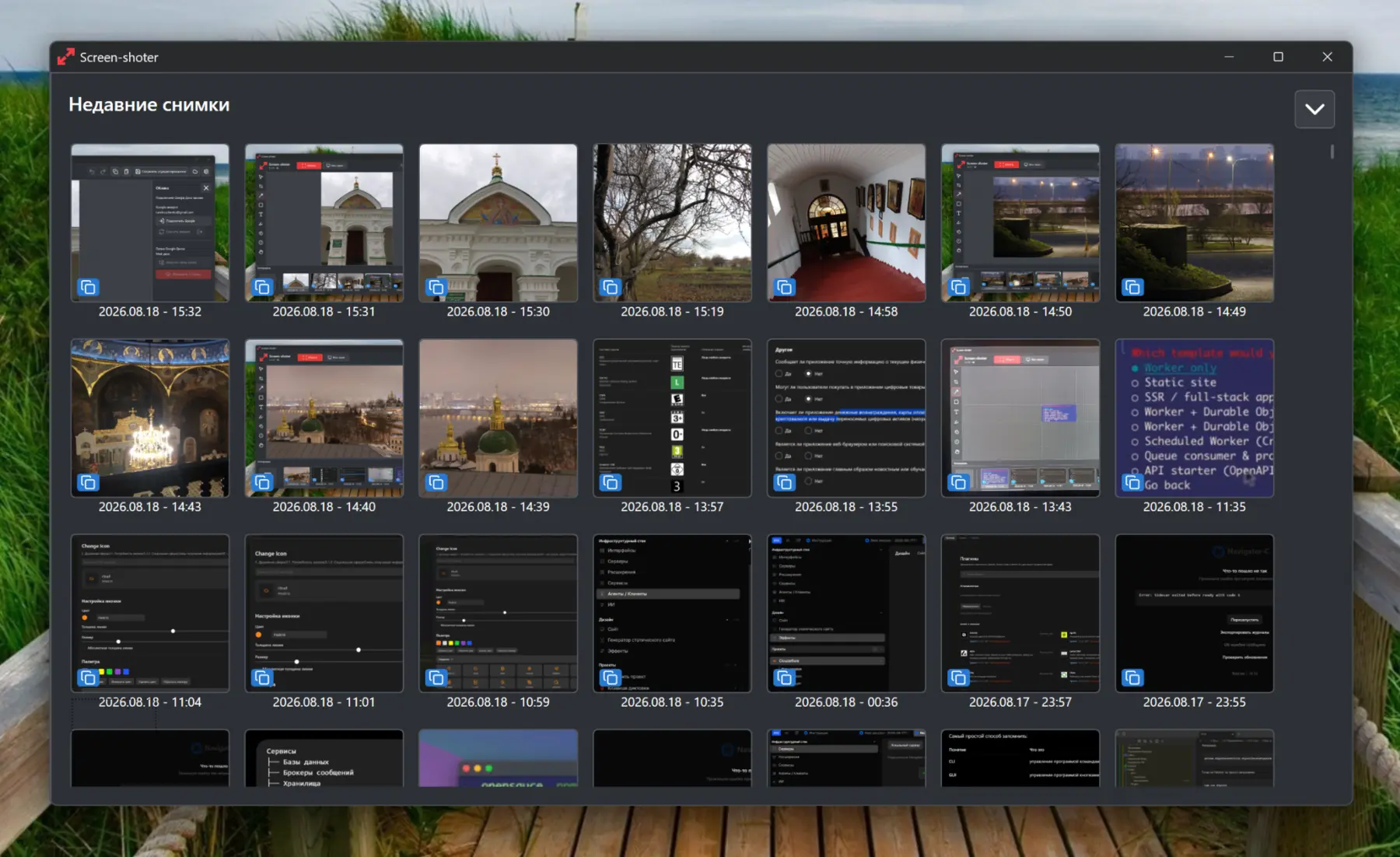Copy the 2026.08.18 - 00:36 snapshot

[x=785, y=678]
